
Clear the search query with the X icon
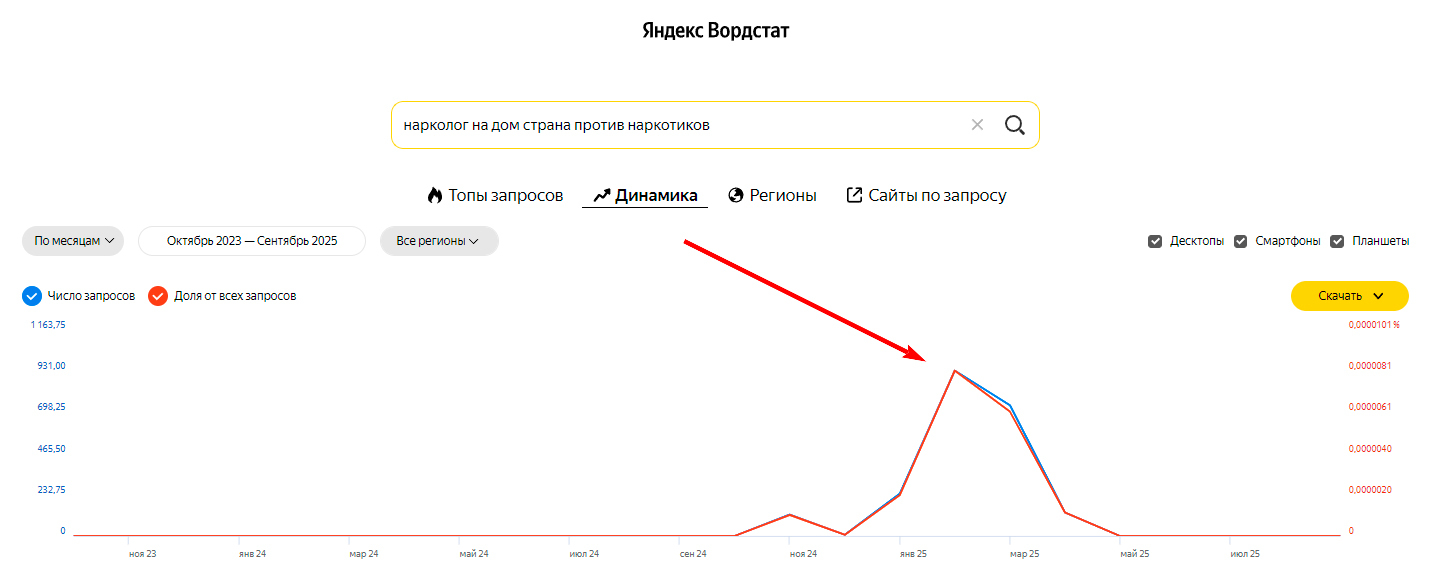(x=977, y=124)
